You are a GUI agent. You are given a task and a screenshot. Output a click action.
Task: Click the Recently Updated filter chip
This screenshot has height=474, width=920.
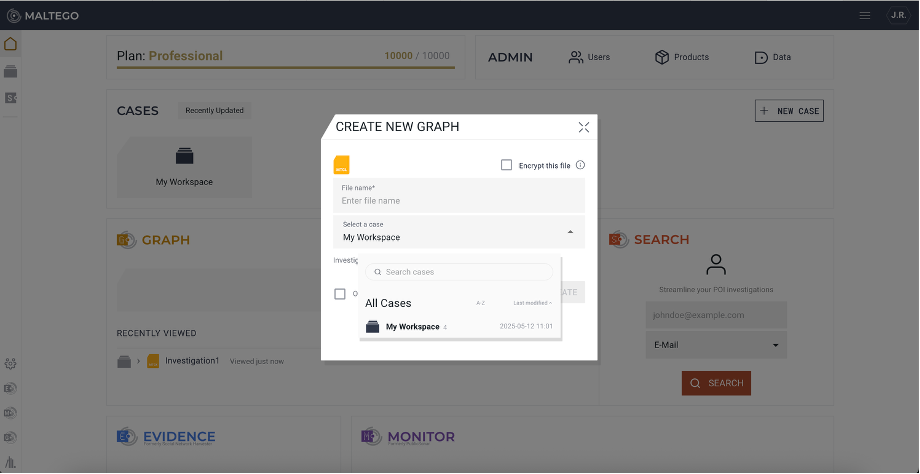pyautogui.click(x=214, y=110)
